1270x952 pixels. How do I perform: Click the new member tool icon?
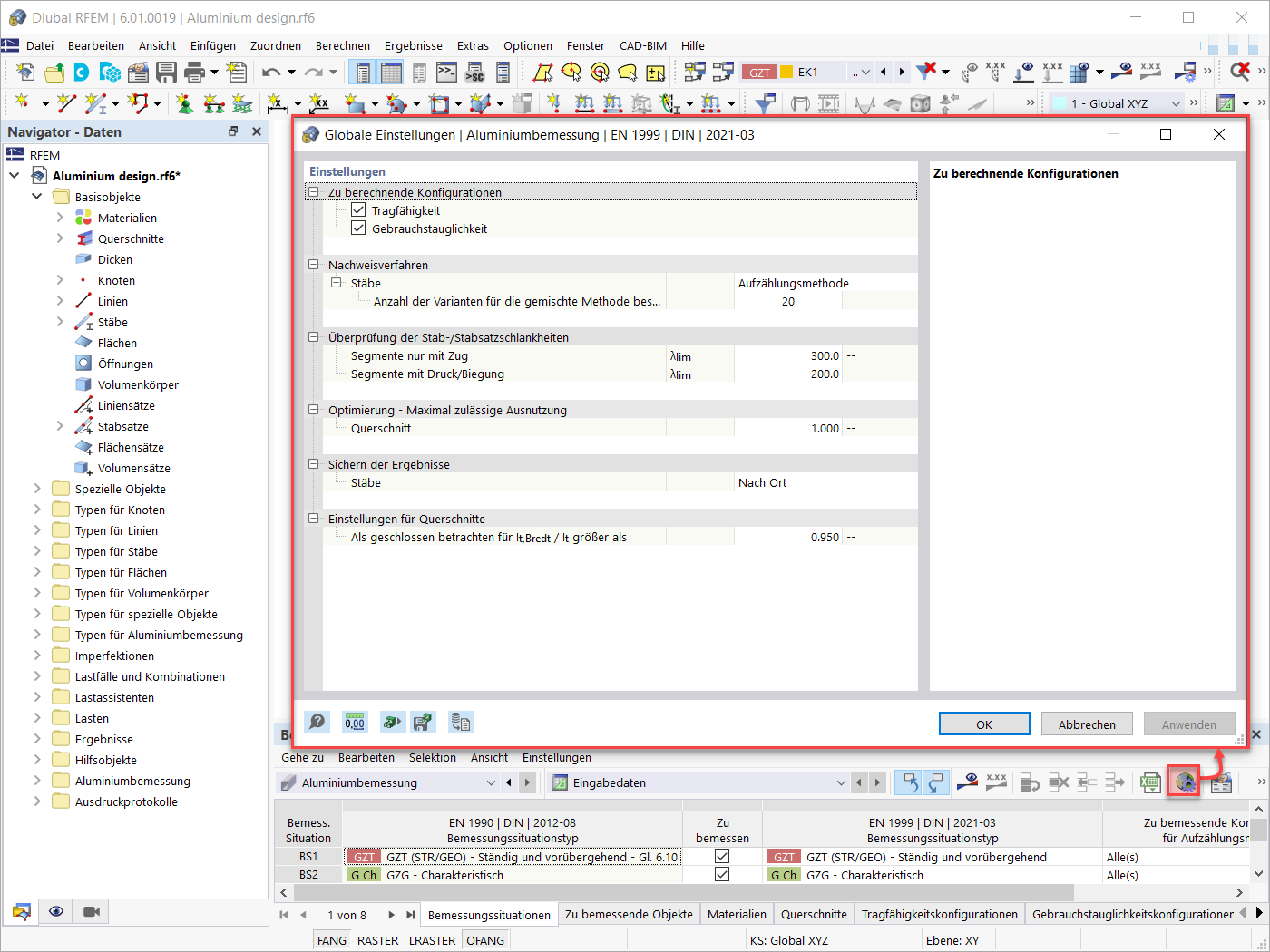click(x=95, y=103)
